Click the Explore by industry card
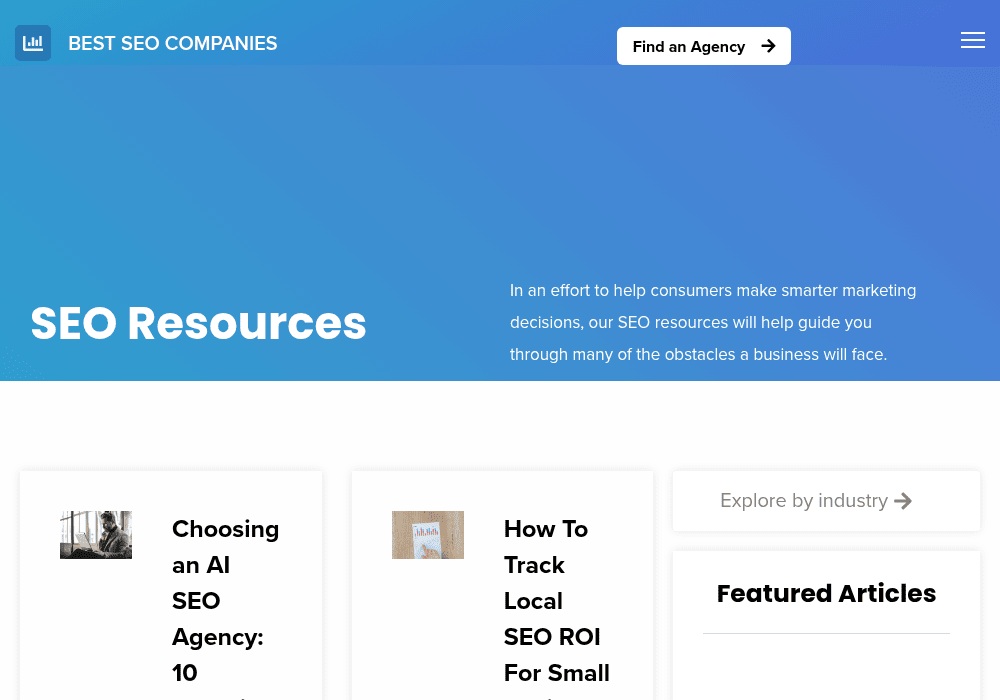This screenshot has width=1000, height=700. coord(827,501)
